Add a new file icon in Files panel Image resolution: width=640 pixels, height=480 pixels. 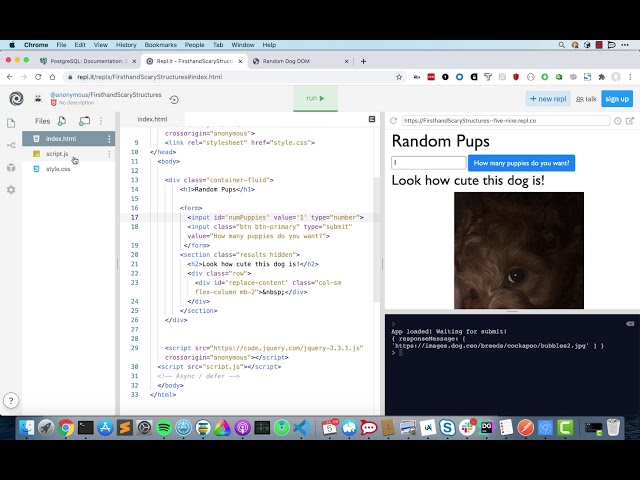point(62,121)
